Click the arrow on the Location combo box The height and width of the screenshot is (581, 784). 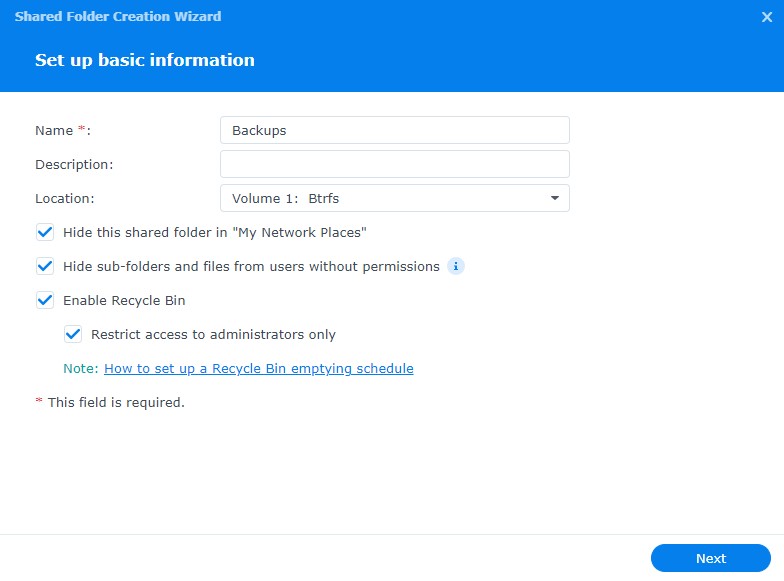pyautogui.click(x=555, y=198)
